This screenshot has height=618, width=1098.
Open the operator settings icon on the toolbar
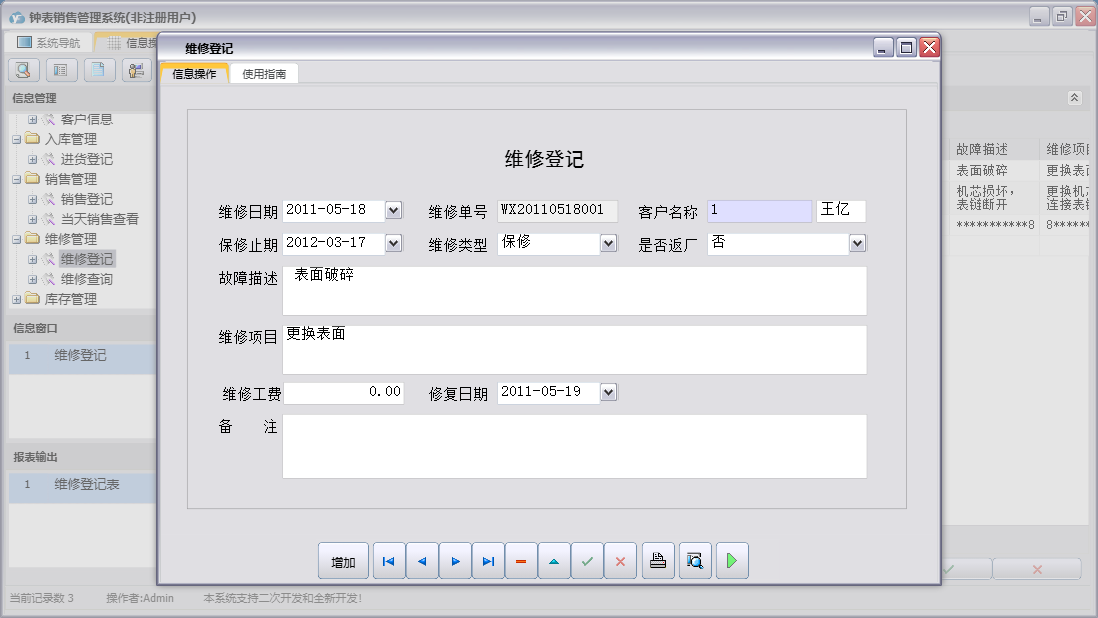pyautogui.click(x=136, y=70)
